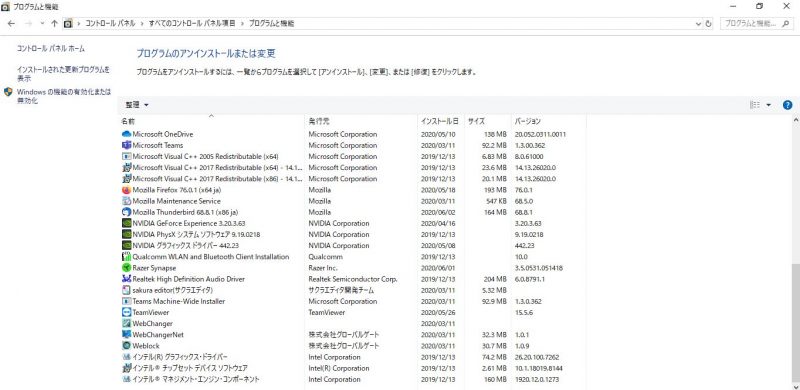
Task: Select the サクラエディタ開発チーム publisher cell
Action: (x=341, y=290)
